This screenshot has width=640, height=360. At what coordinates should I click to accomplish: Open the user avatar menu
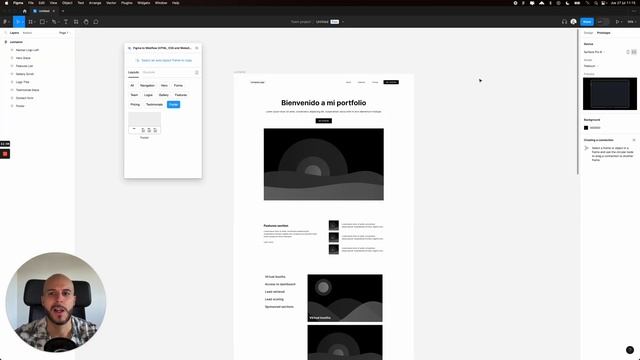tap(573, 22)
